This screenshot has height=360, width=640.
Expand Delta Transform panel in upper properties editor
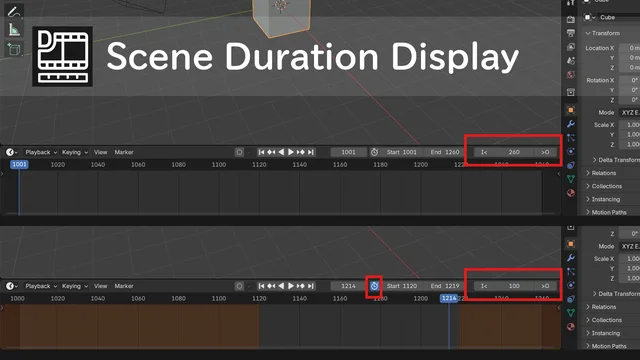point(616,160)
